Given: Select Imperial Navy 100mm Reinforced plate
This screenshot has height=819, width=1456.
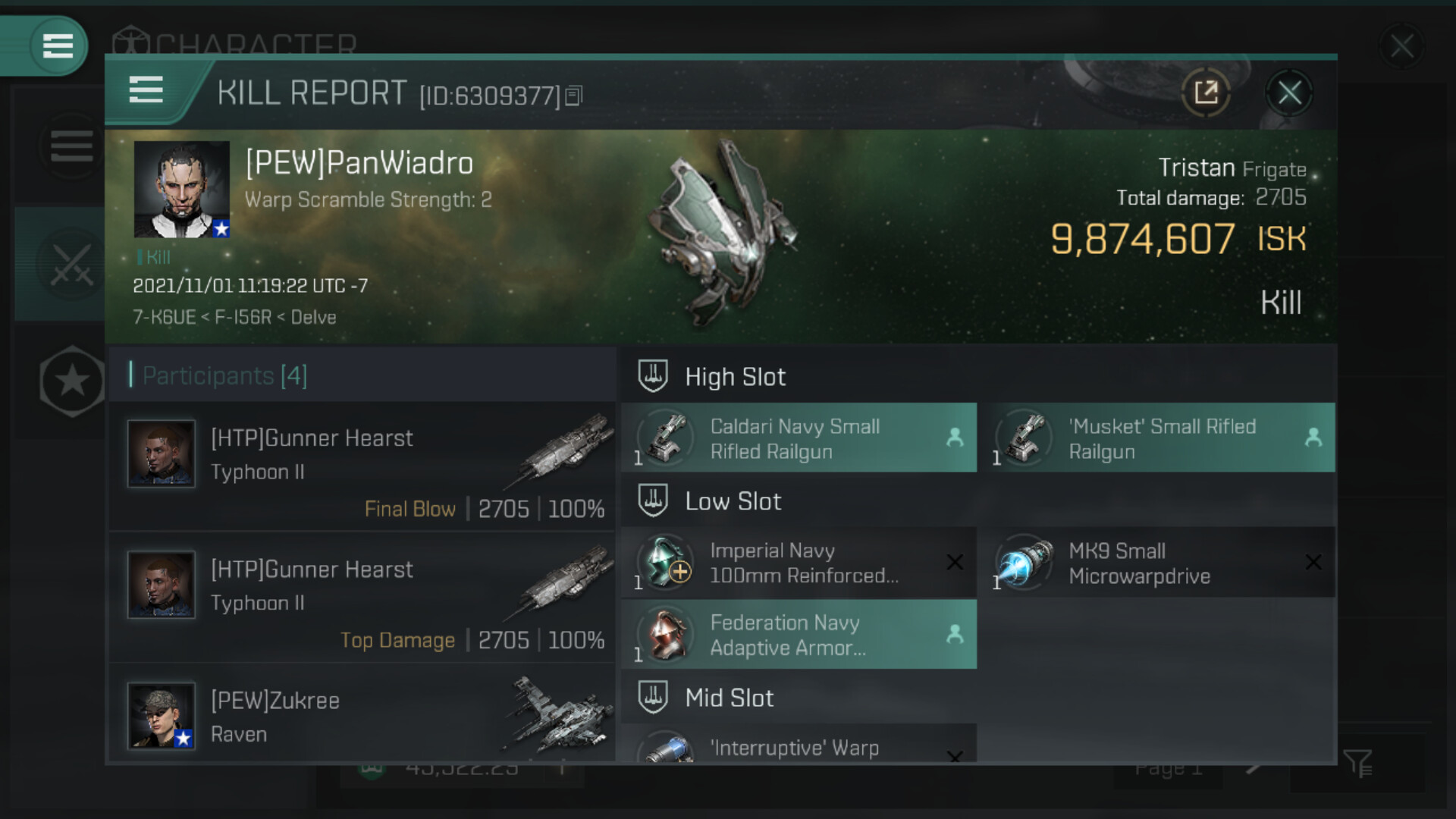Looking at the screenshot, I should 799,562.
